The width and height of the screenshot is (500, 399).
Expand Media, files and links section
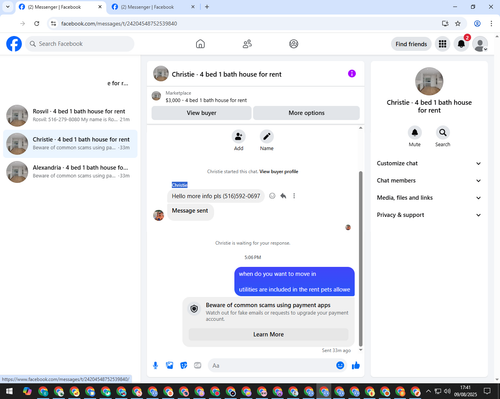pyautogui.click(x=429, y=198)
